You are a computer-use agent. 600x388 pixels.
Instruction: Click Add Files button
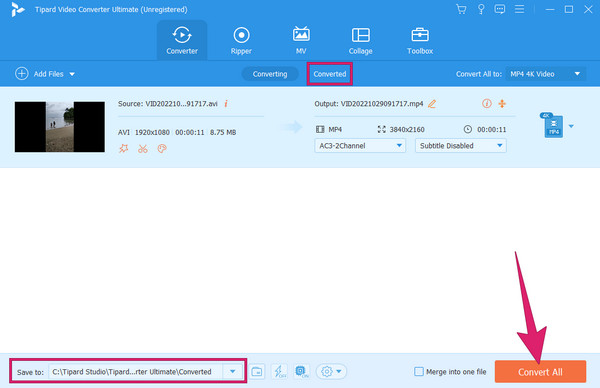point(39,74)
